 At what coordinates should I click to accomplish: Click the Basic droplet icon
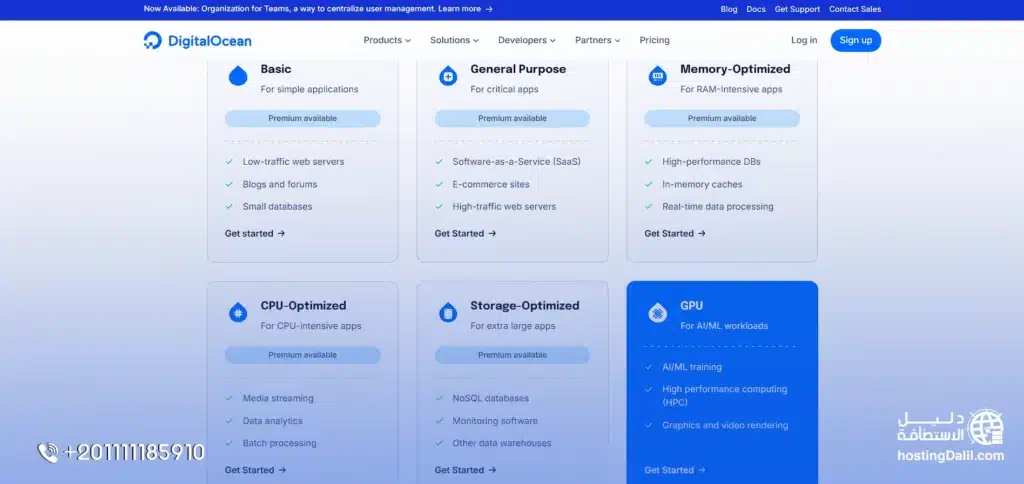(238, 76)
